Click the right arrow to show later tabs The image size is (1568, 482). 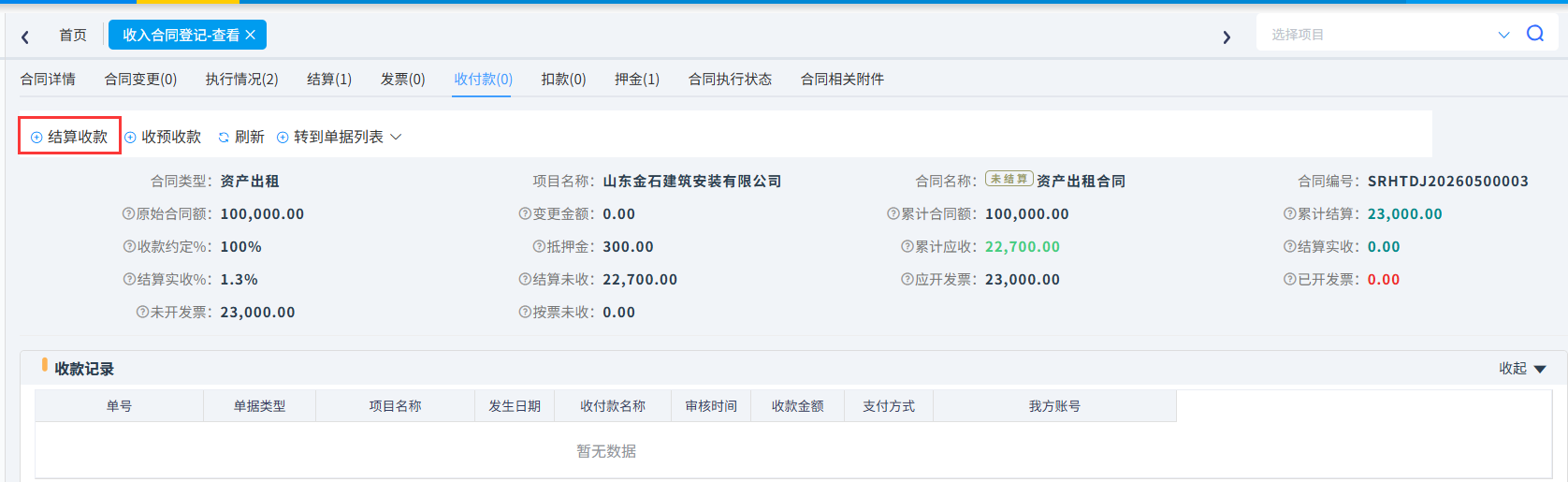(1227, 37)
